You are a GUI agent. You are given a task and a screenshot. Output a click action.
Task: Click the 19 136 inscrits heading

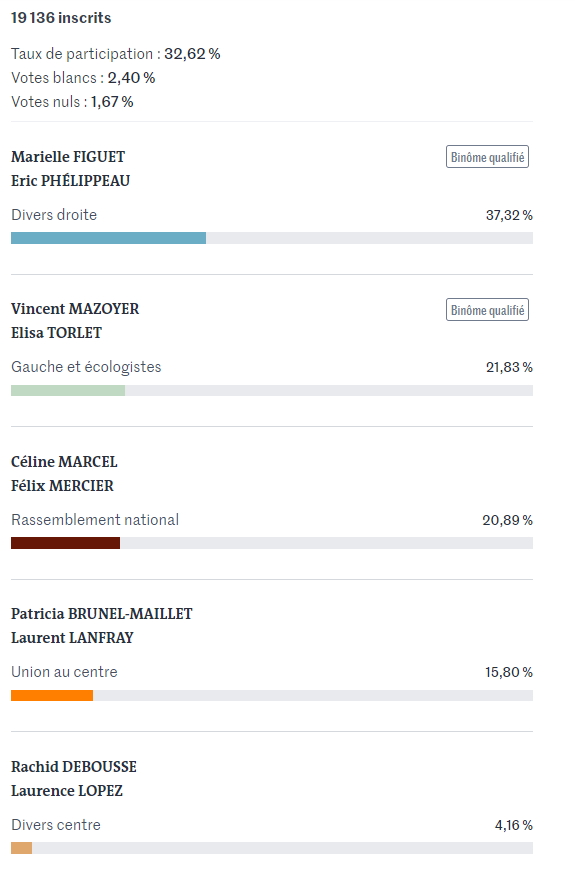coord(61,18)
